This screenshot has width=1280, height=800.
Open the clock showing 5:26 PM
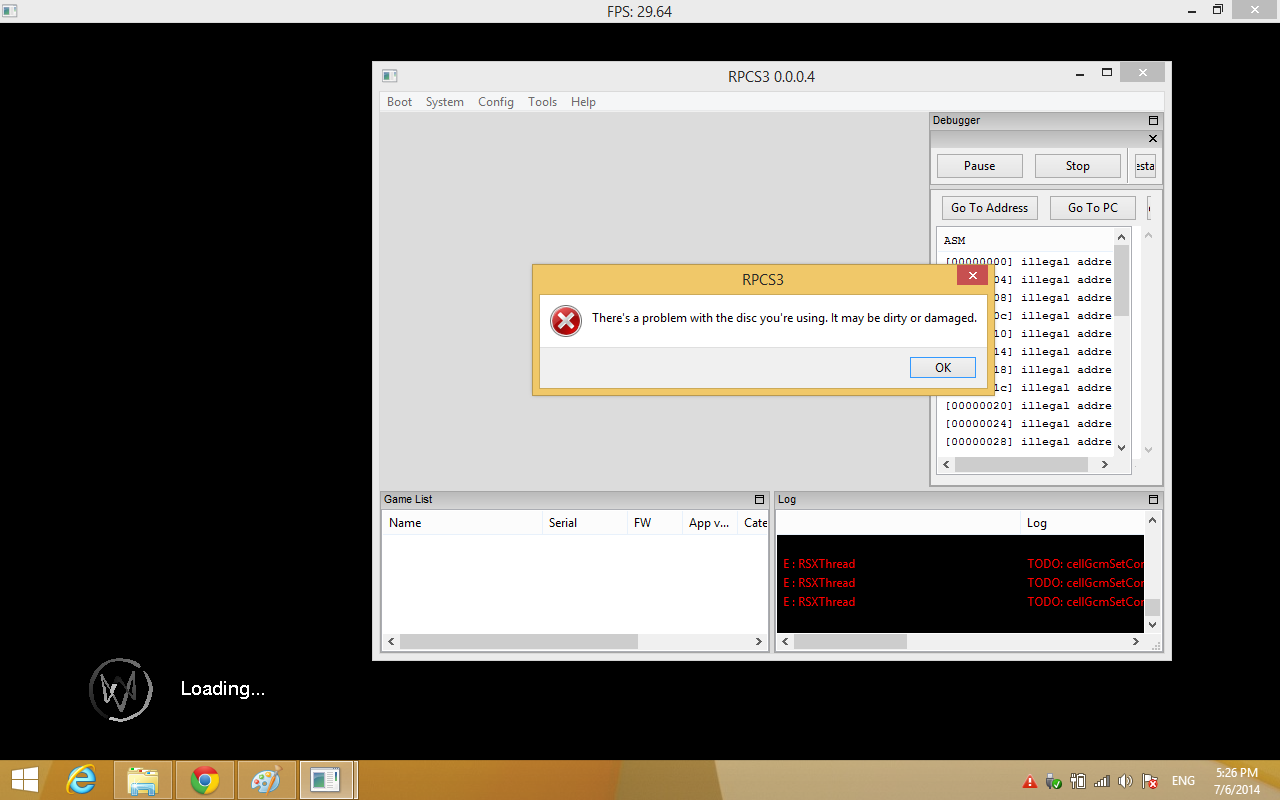pos(1237,781)
